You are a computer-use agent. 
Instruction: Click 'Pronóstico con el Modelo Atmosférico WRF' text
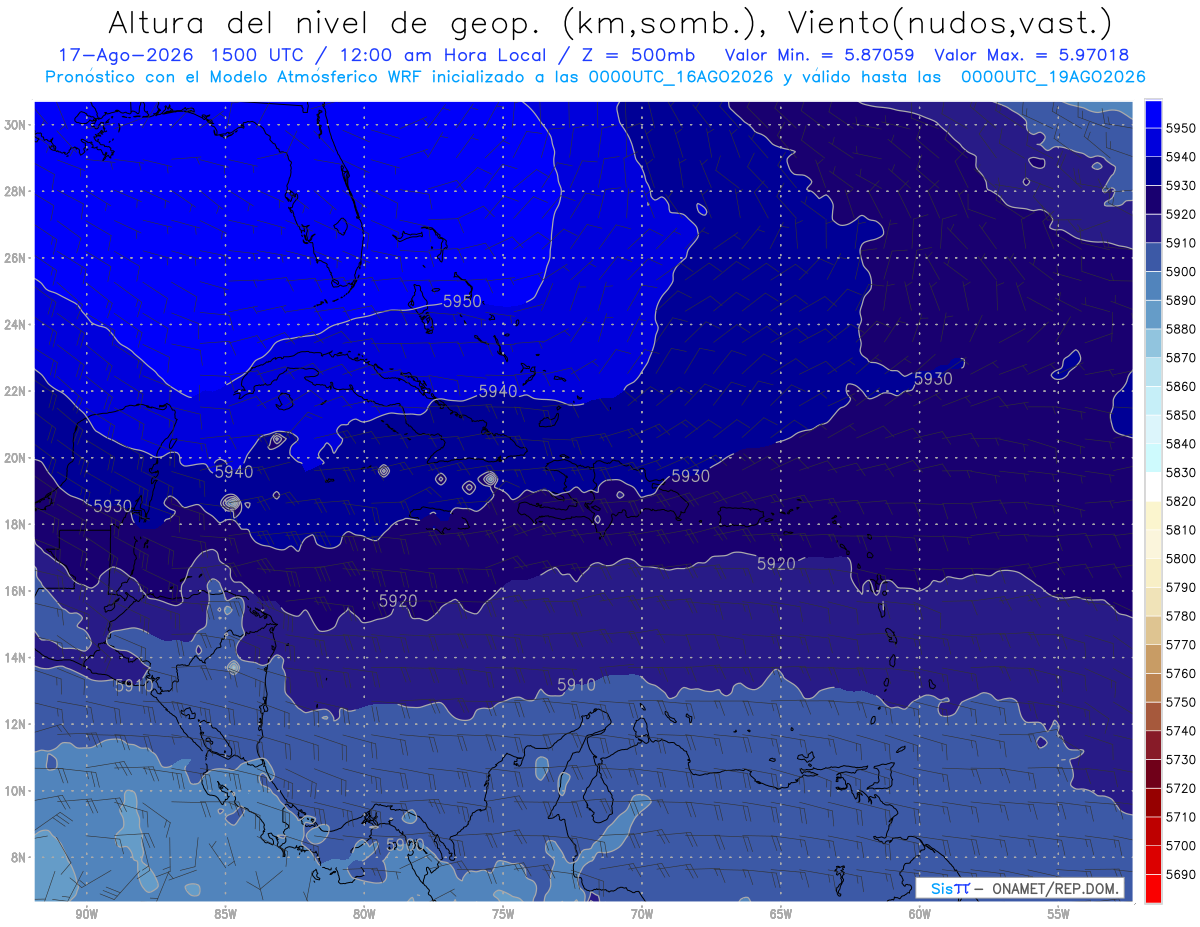click(x=235, y=77)
